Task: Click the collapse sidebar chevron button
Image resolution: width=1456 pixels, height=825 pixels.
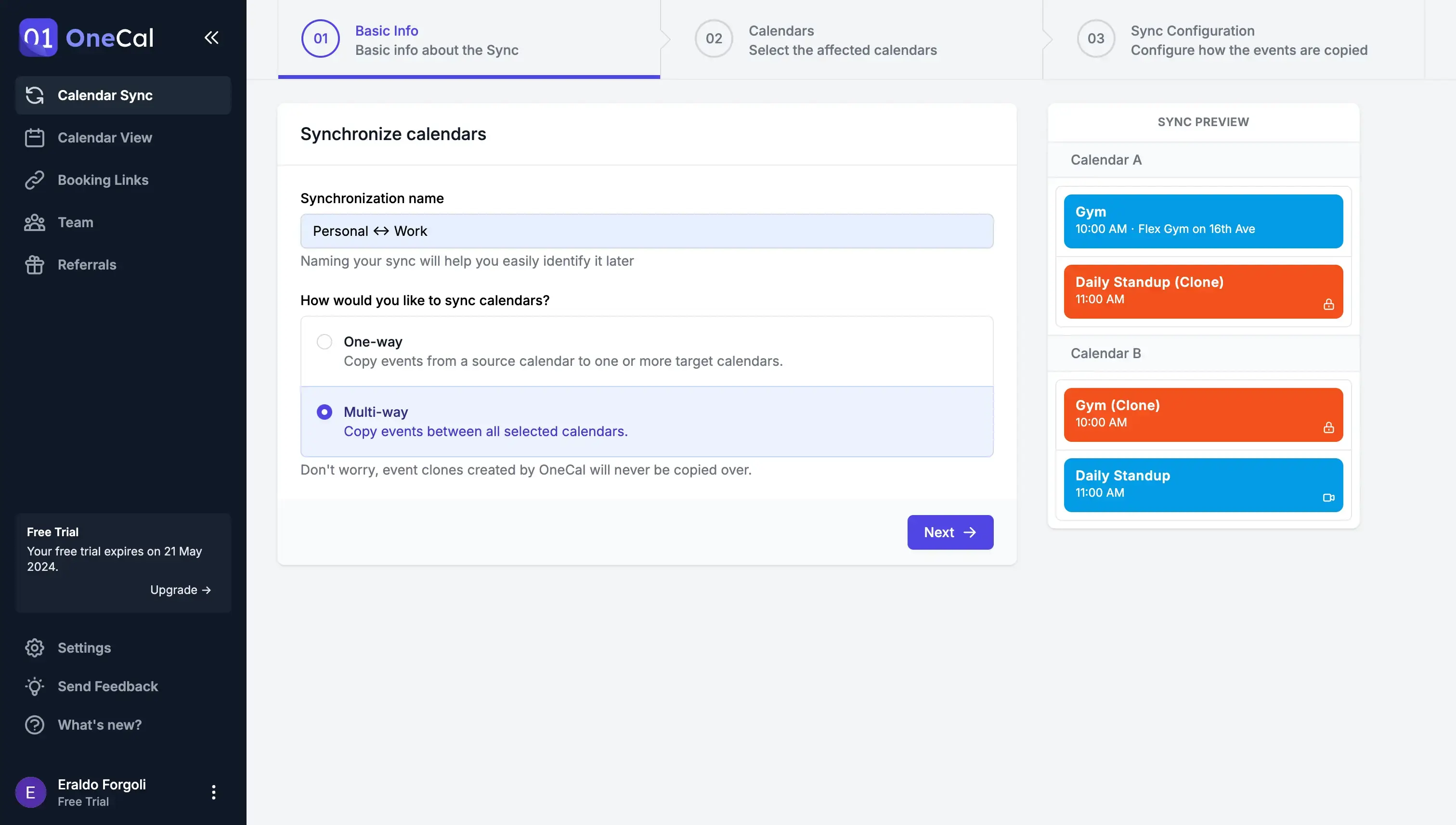Action: 212,37
